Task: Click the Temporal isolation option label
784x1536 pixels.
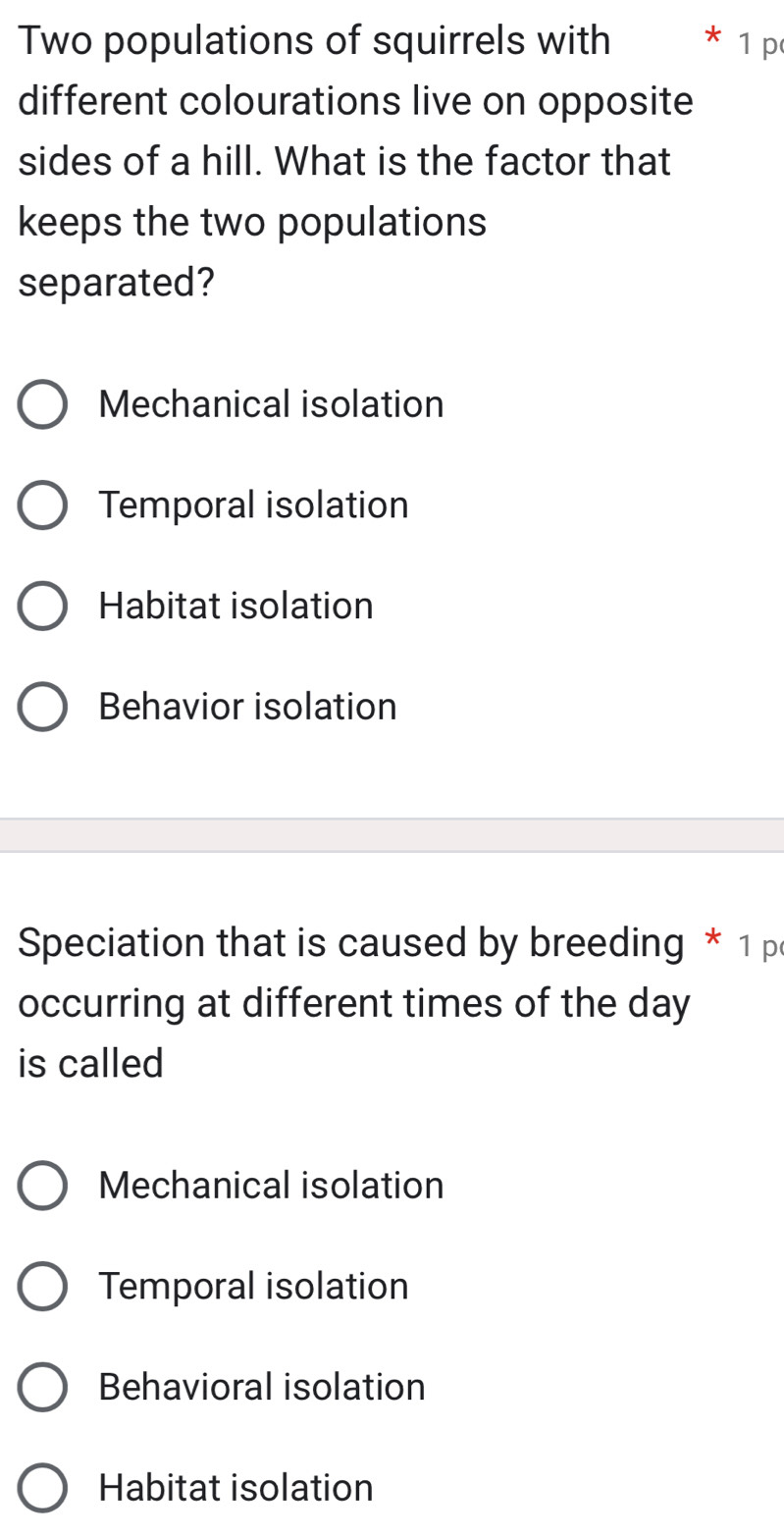Action: pos(253,505)
